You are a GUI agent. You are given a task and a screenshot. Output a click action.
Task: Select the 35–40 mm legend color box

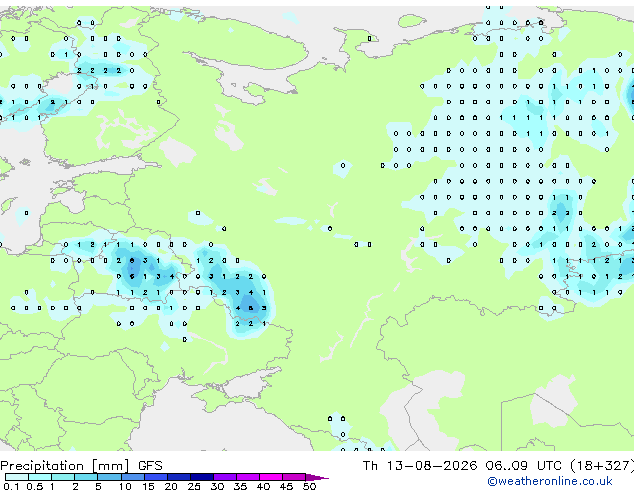(x=248, y=477)
